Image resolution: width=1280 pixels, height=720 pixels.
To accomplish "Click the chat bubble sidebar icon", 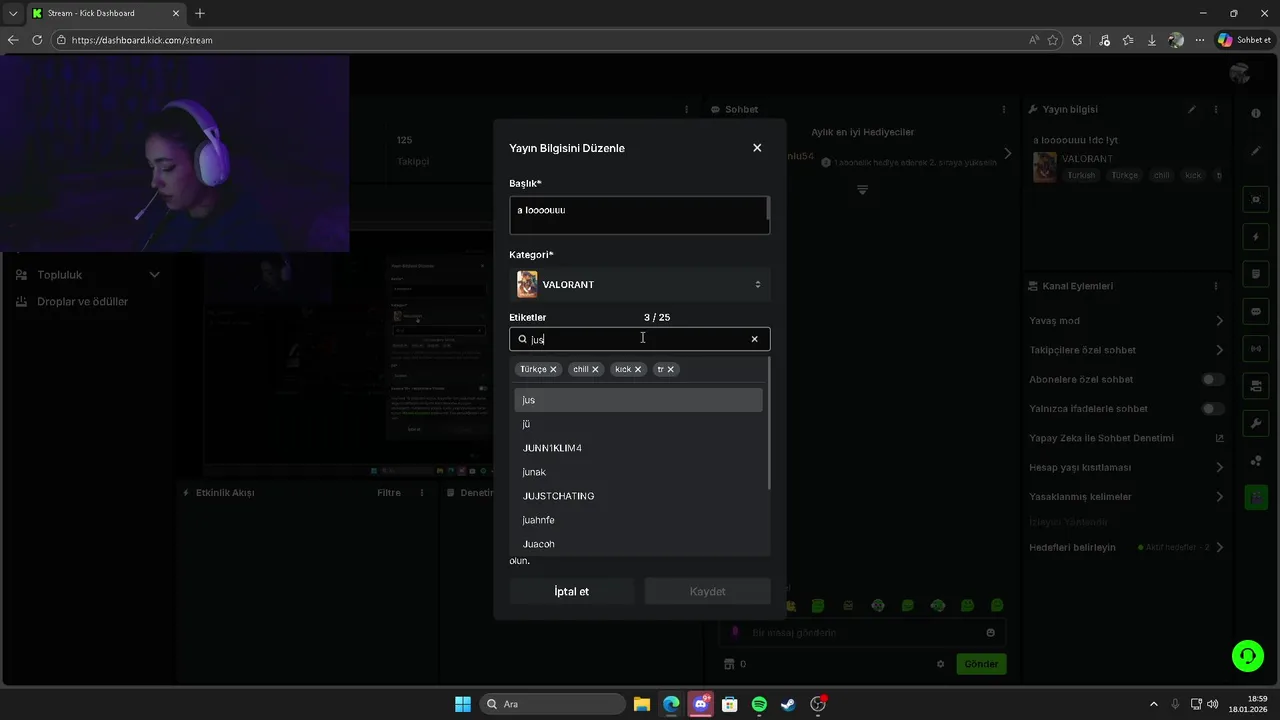I will click(1256, 311).
